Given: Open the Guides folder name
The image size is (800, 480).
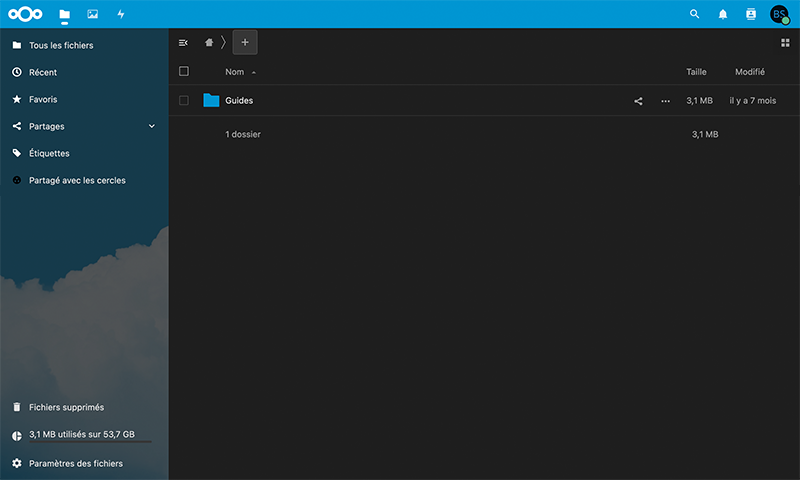Looking at the screenshot, I should [239, 100].
